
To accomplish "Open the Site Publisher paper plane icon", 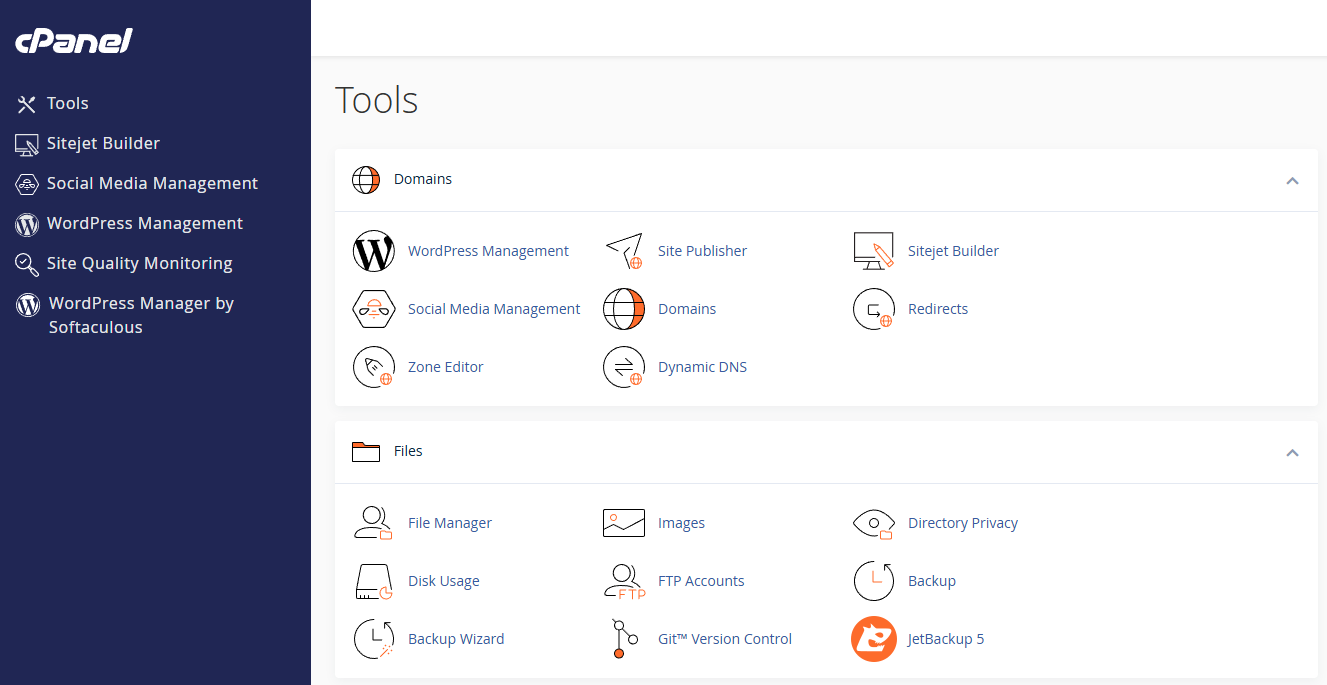I will coord(623,251).
